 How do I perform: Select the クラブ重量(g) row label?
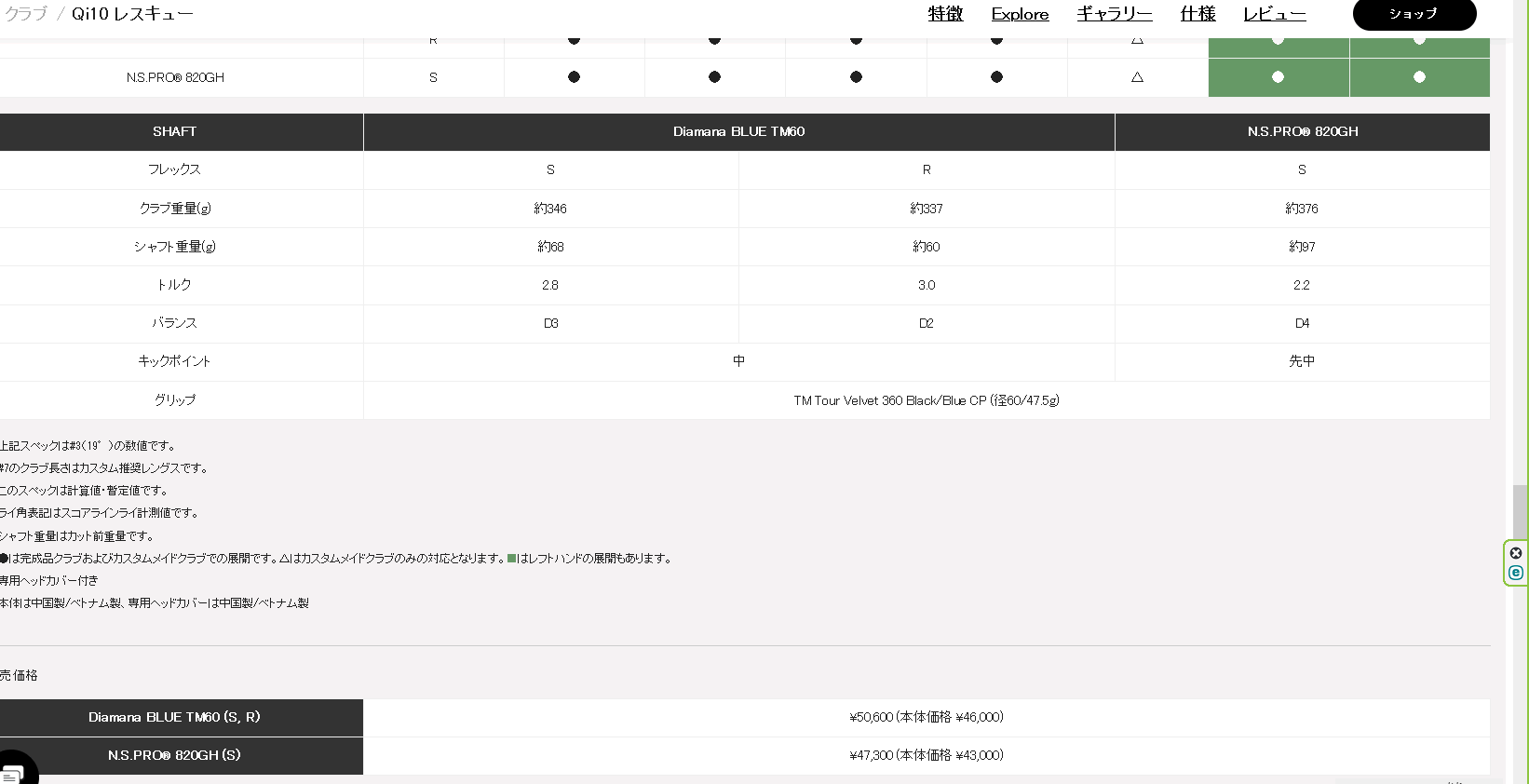coord(175,209)
